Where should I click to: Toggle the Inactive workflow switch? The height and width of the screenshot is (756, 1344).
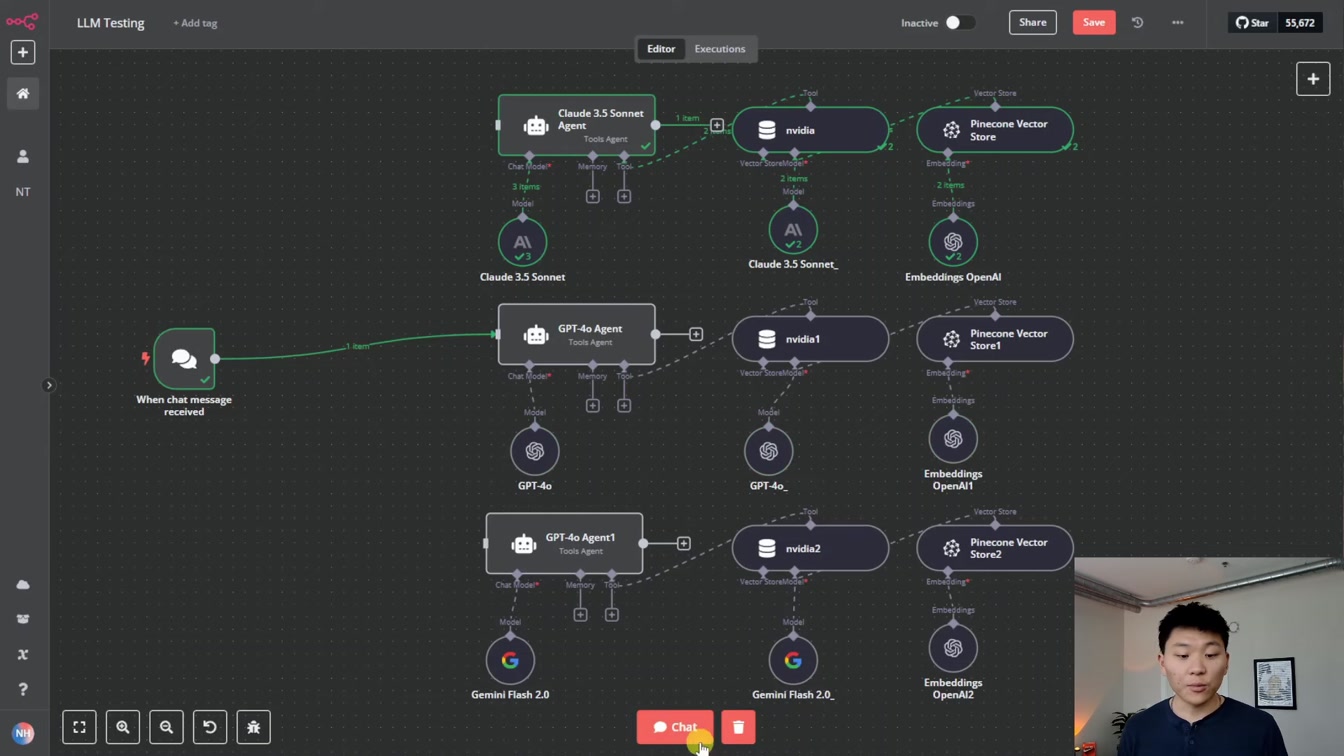click(x=959, y=22)
